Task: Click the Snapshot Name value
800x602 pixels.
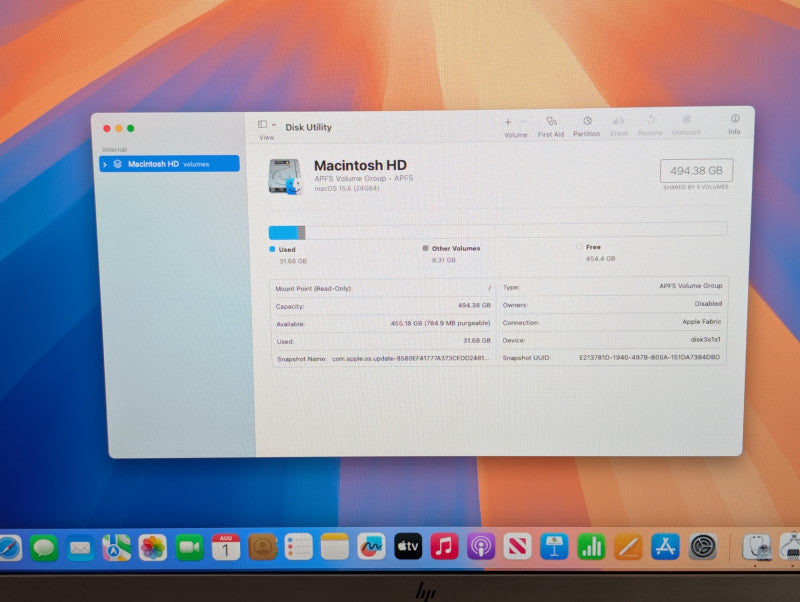Action: coord(411,358)
